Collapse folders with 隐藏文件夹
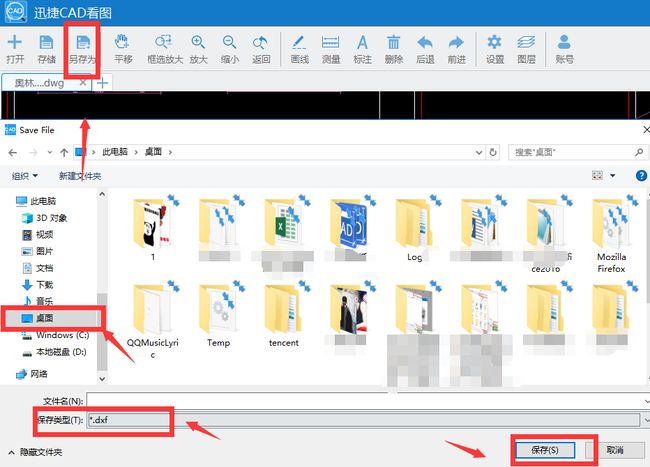 [x=35, y=452]
